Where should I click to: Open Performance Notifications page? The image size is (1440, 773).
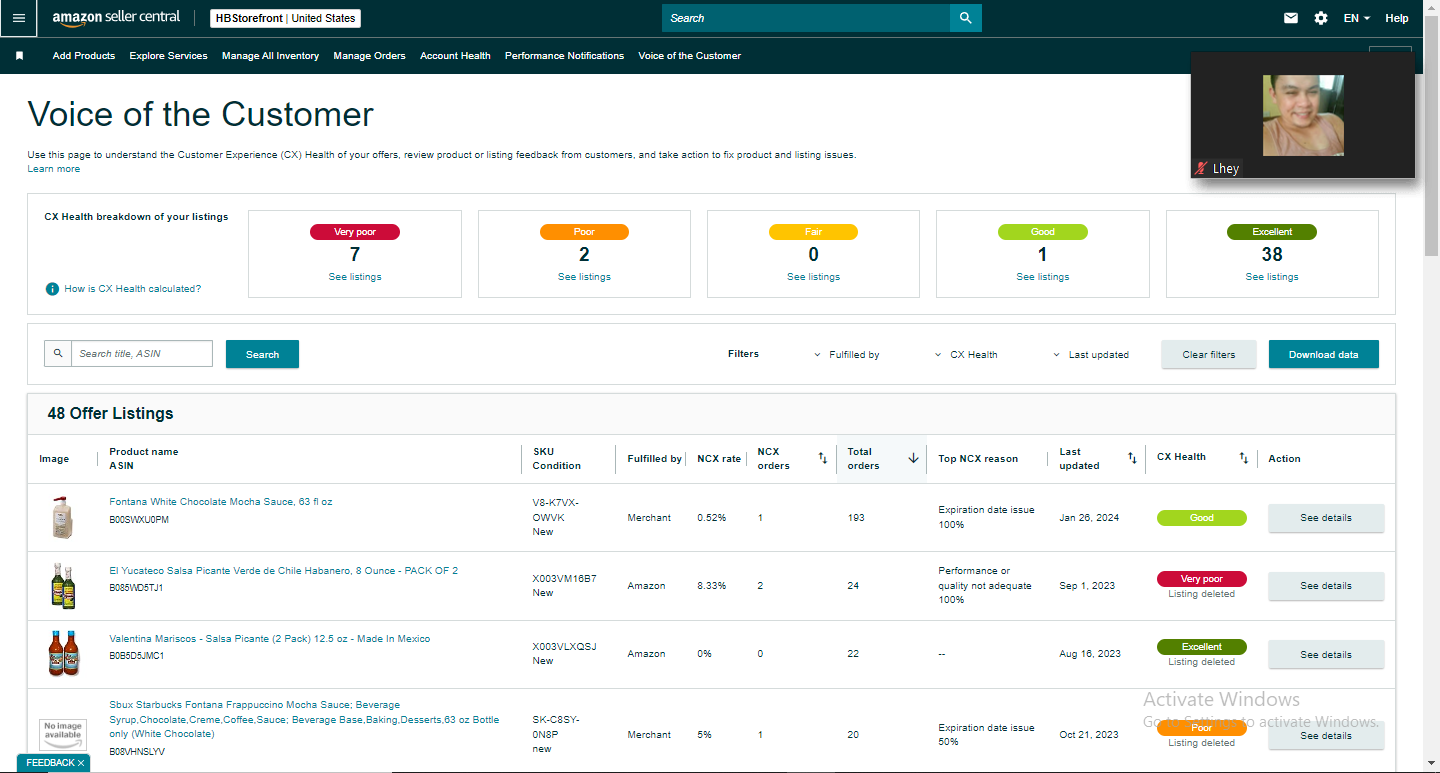(564, 56)
